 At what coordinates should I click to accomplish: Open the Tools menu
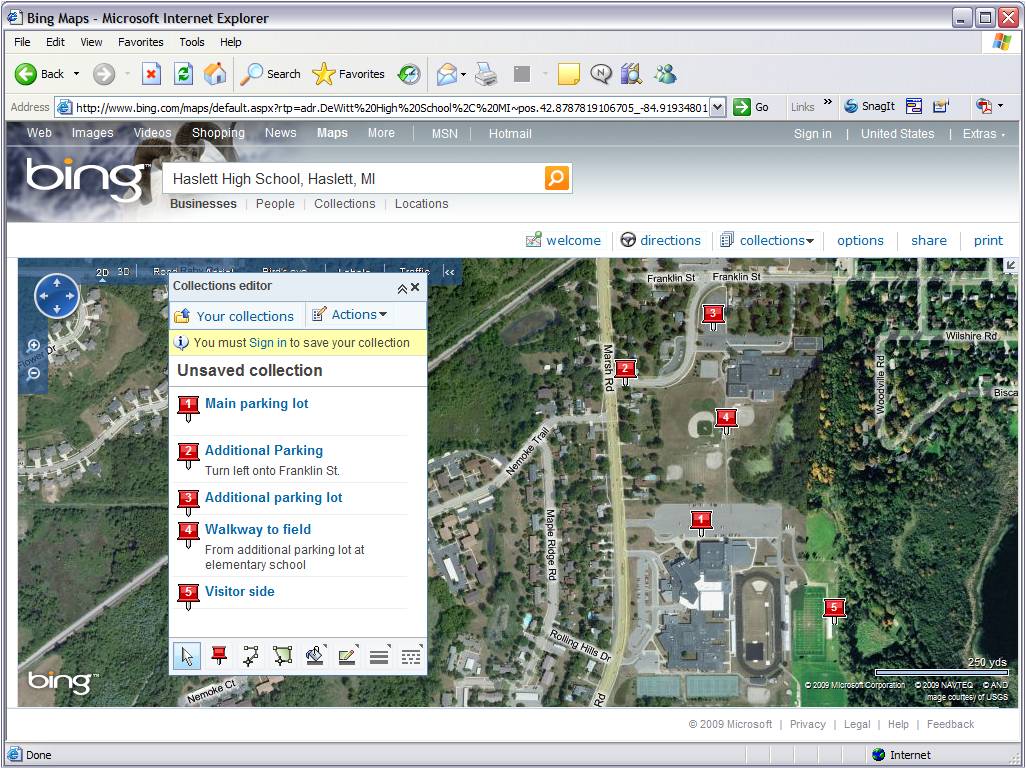192,42
